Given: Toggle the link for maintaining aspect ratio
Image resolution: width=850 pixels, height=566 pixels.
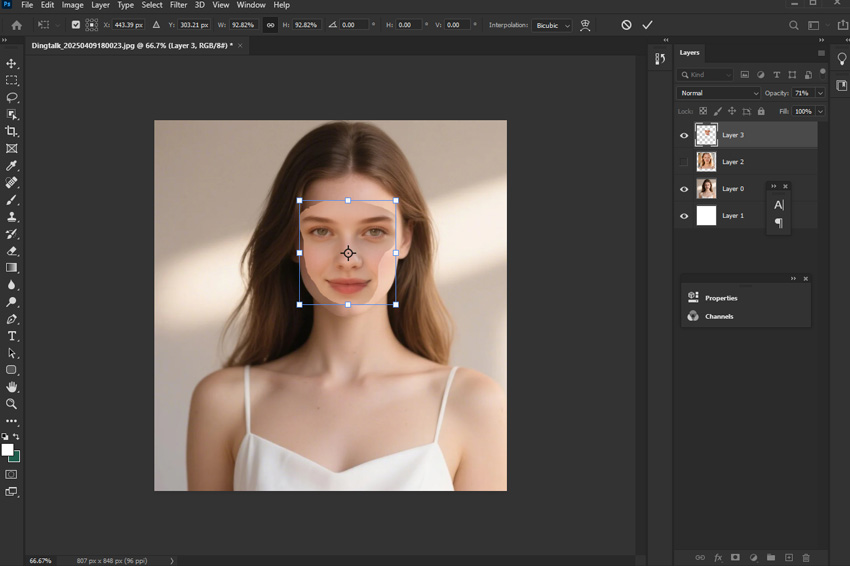Looking at the screenshot, I should point(270,25).
